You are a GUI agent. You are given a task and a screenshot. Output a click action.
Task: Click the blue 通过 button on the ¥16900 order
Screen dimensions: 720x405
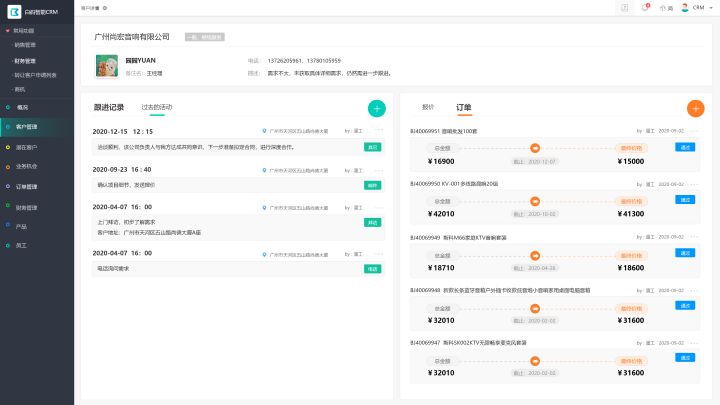pyautogui.click(x=685, y=146)
